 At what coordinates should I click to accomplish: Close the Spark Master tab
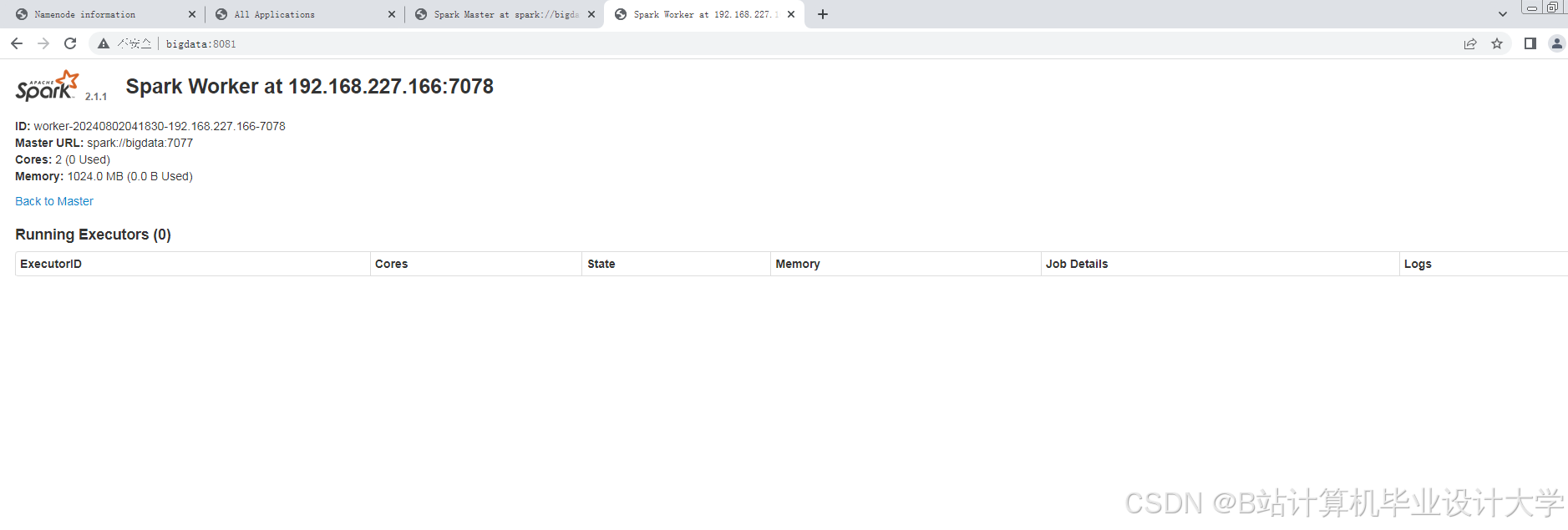pyautogui.click(x=591, y=14)
